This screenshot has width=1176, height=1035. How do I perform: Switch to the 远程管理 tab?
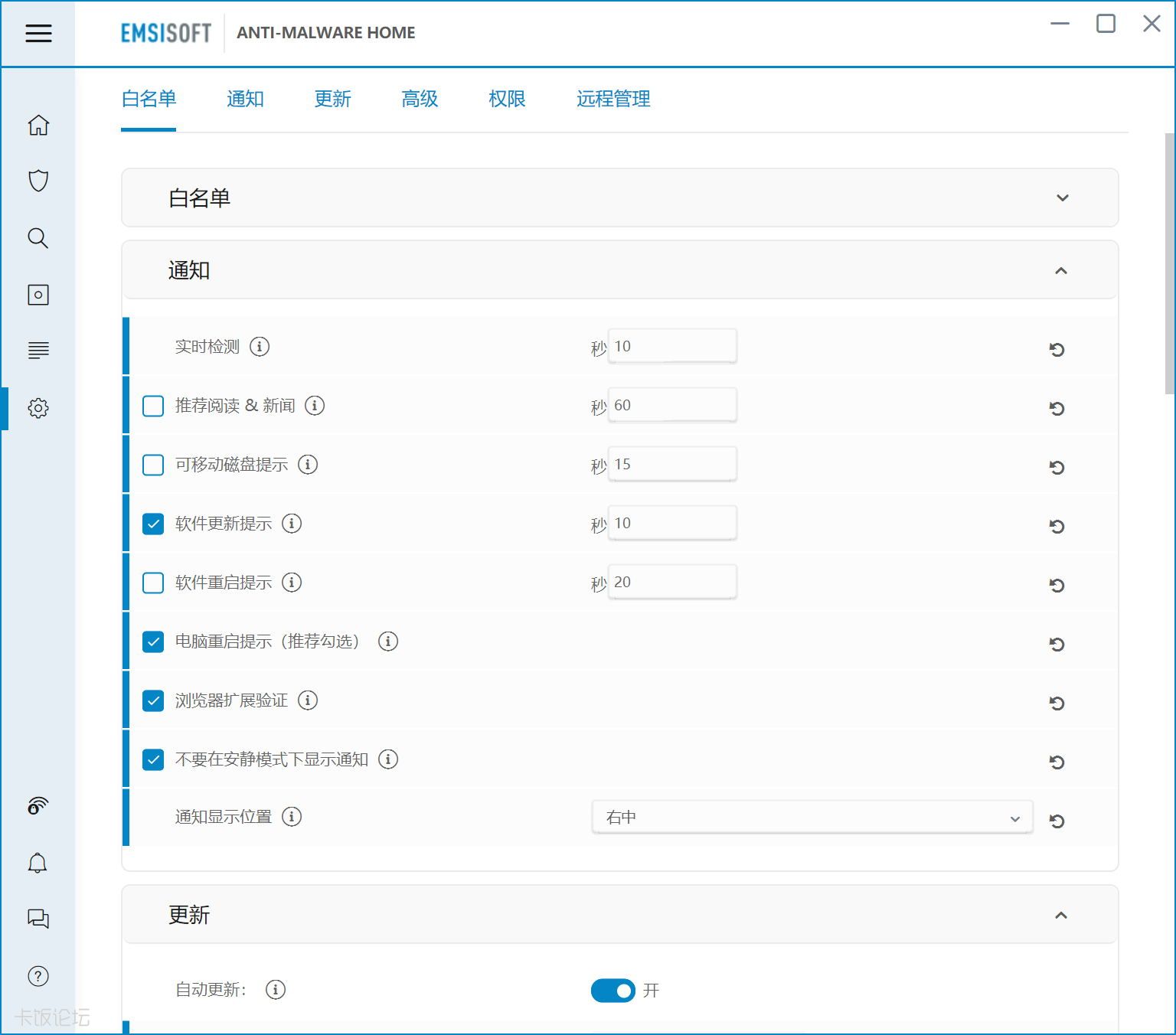pyautogui.click(x=613, y=100)
